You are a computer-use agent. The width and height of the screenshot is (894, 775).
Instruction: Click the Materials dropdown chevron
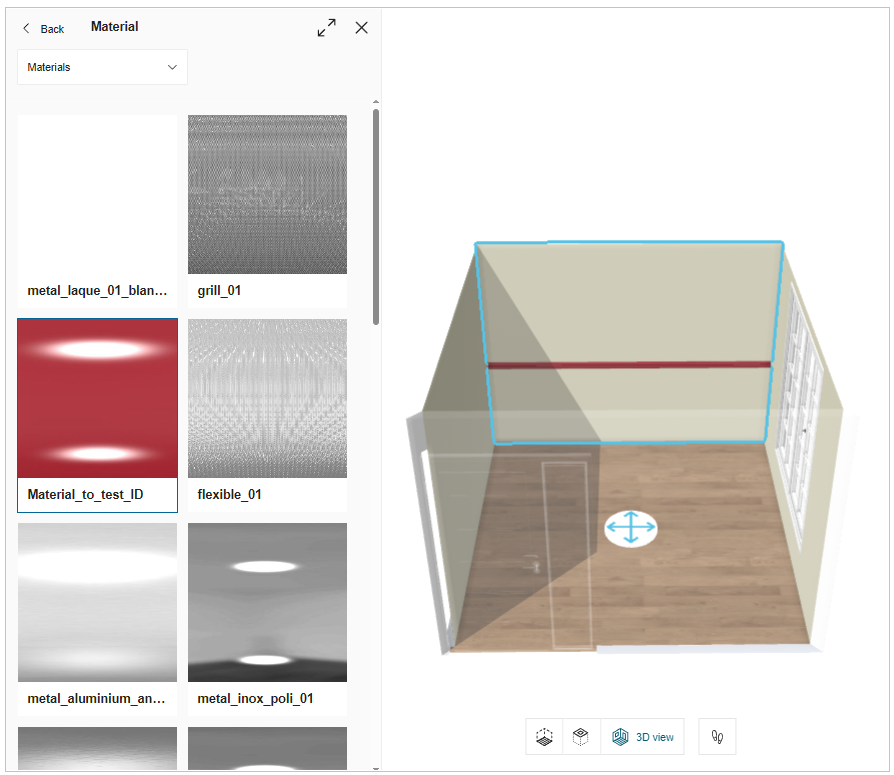click(x=170, y=67)
